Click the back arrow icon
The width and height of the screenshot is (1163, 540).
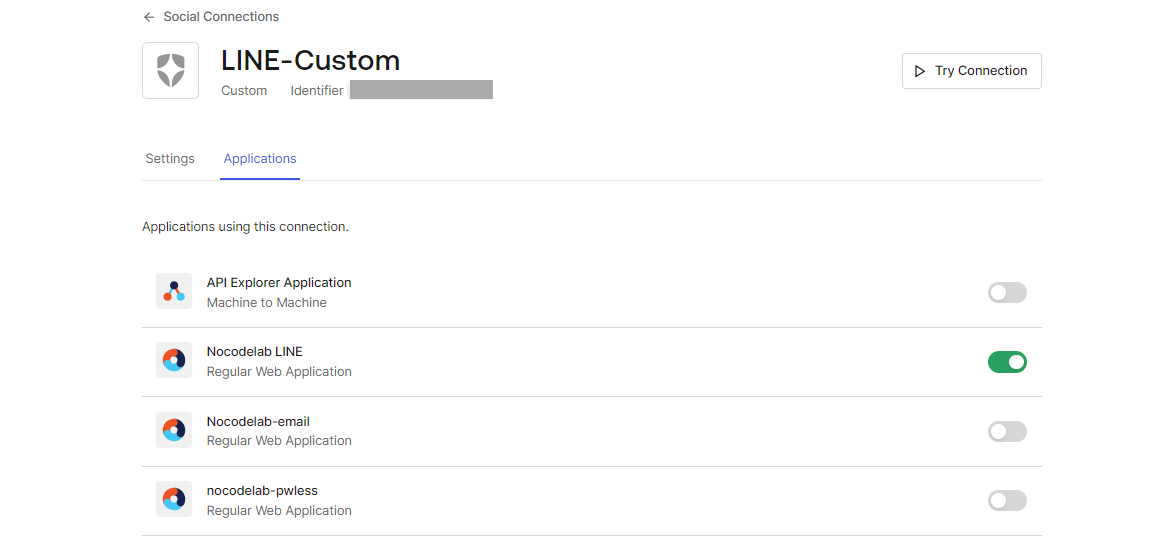click(x=149, y=17)
